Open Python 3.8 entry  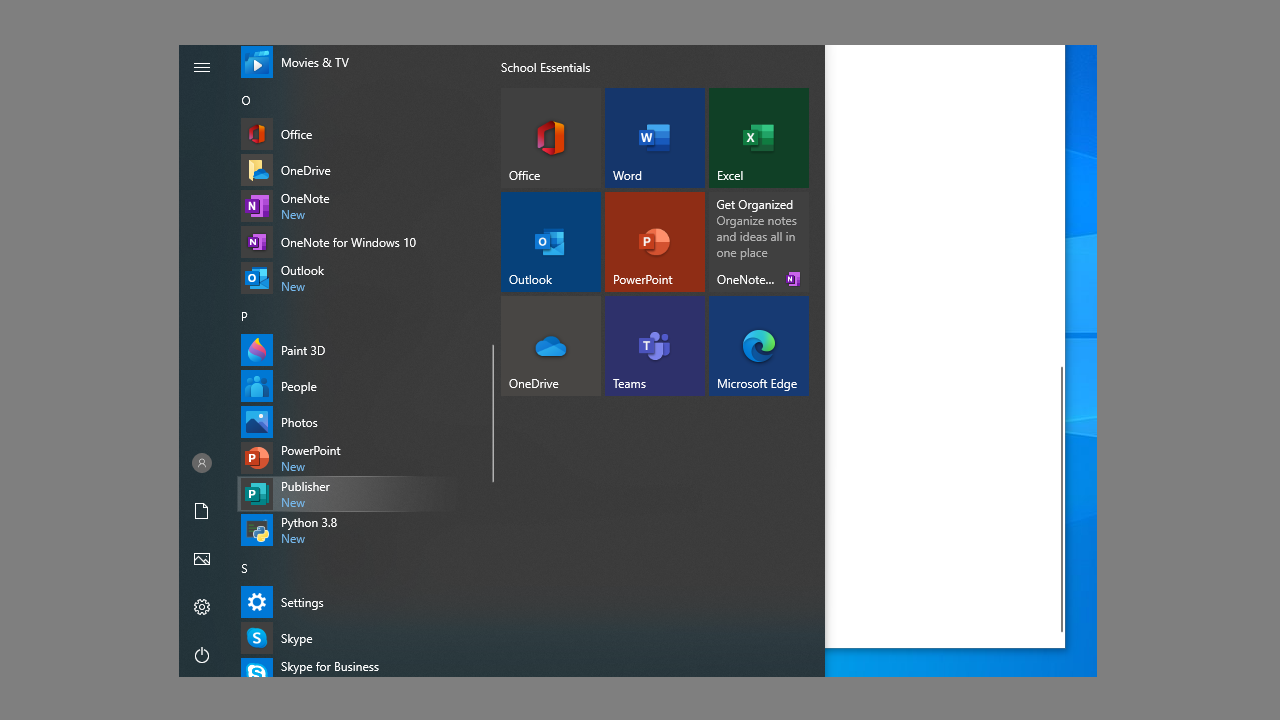pyautogui.click(x=348, y=530)
